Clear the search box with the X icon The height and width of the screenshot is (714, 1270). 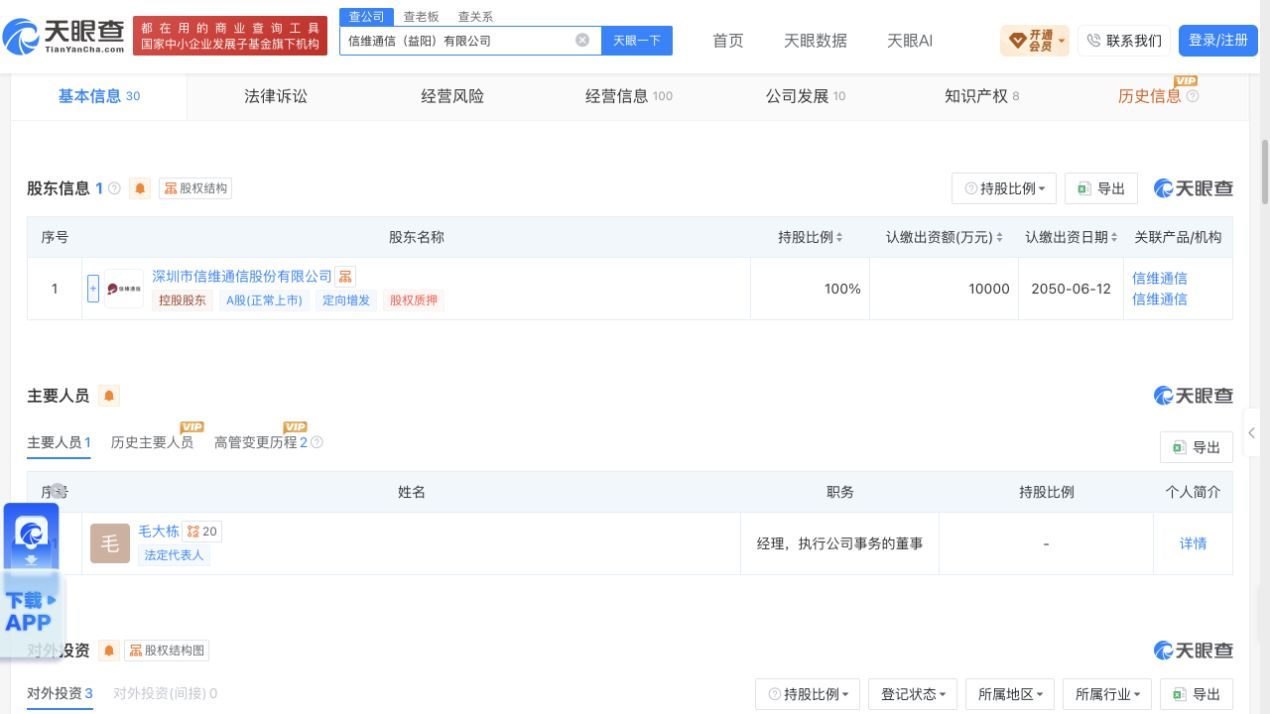pos(582,40)
